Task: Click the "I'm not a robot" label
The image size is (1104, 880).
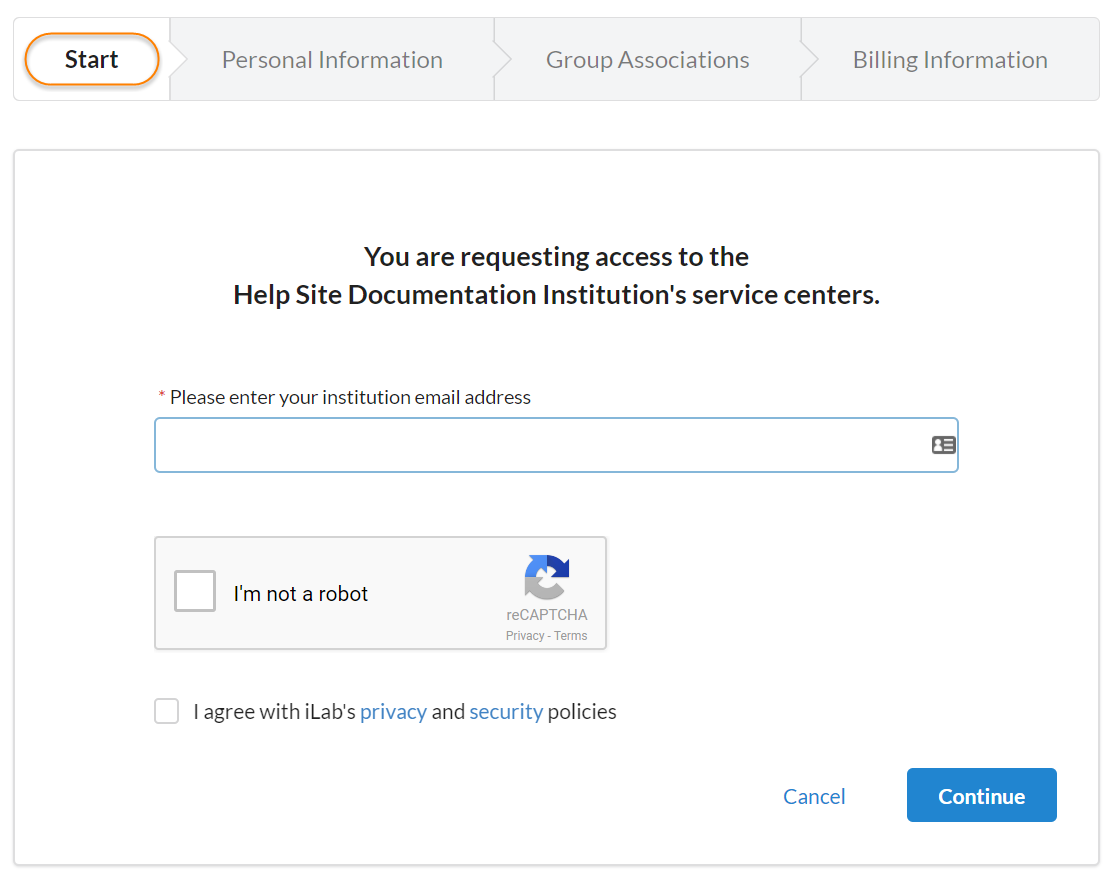Action: (301, 594)
